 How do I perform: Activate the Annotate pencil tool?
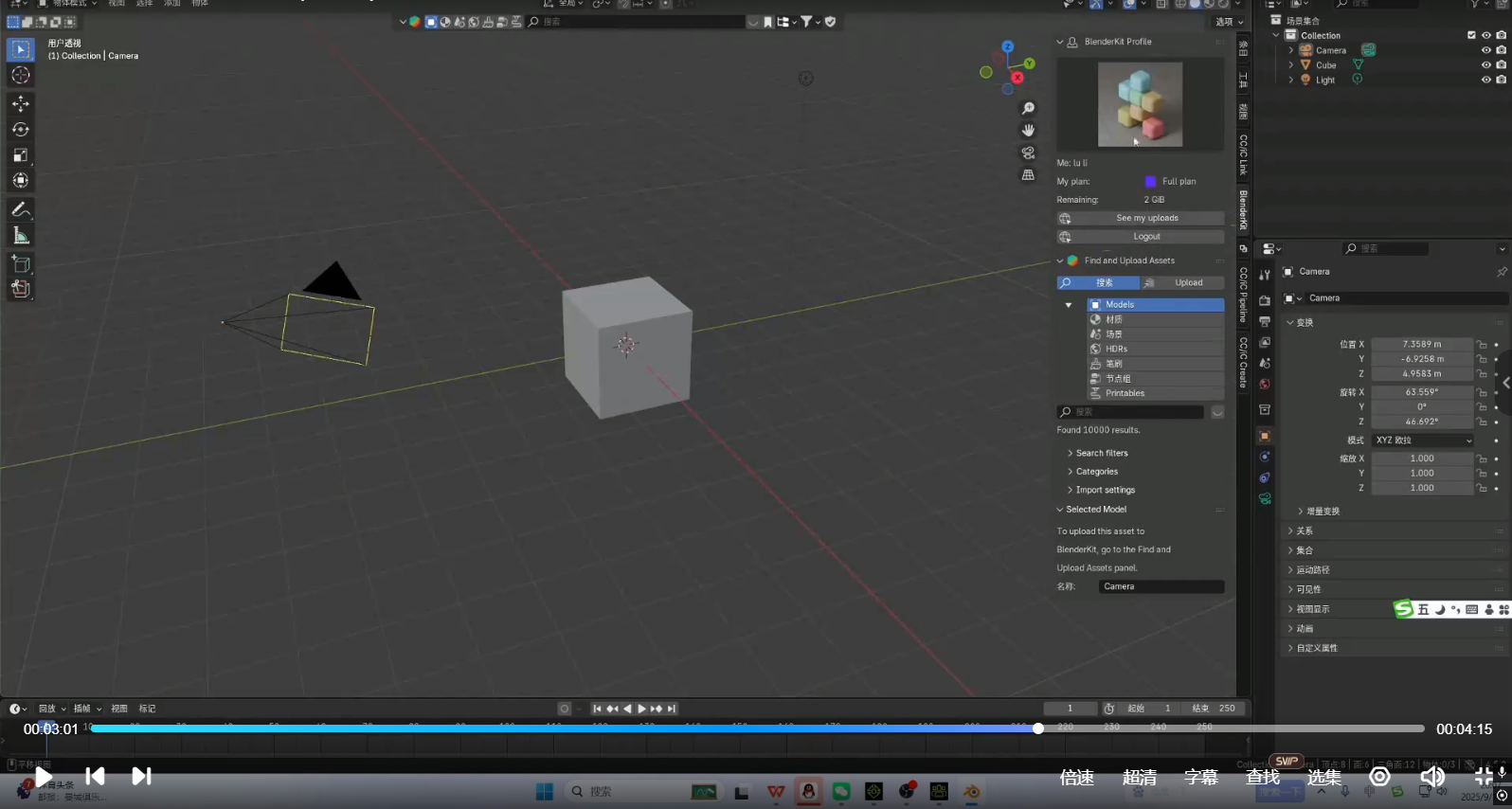pos(20,209)
